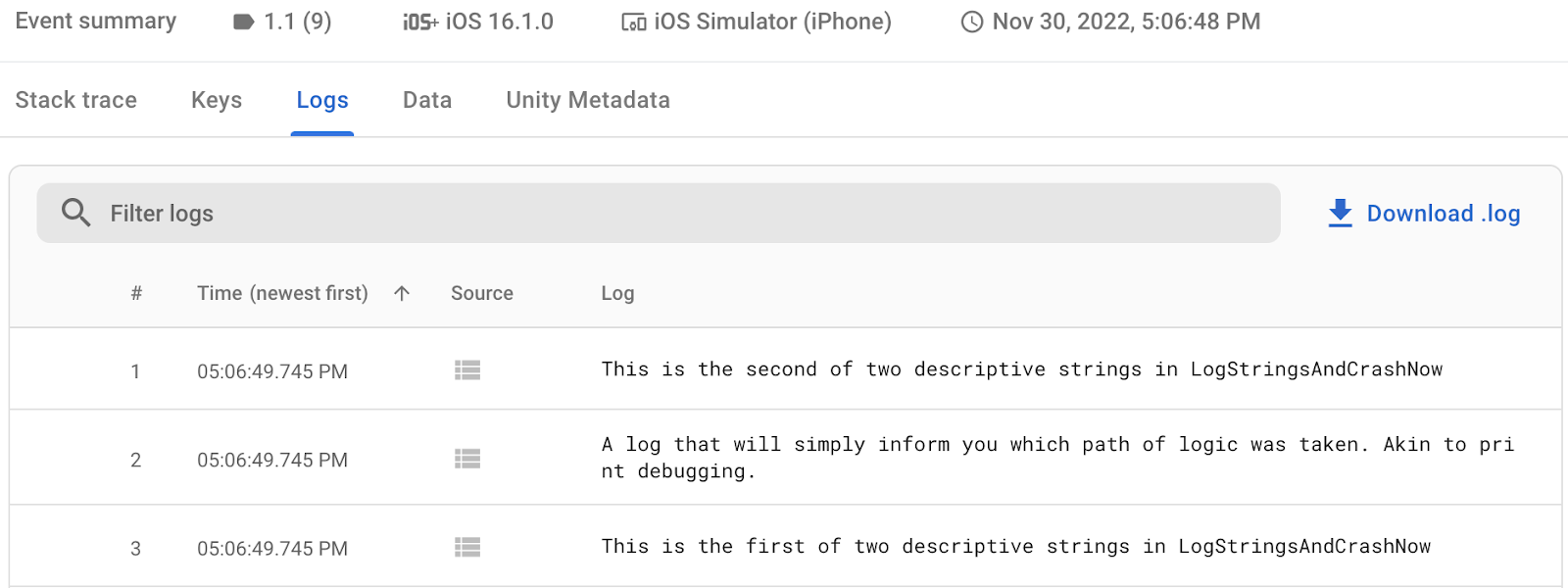
Task: Toggle sort order arrow for Time column
Action: (x=402, y=293)
